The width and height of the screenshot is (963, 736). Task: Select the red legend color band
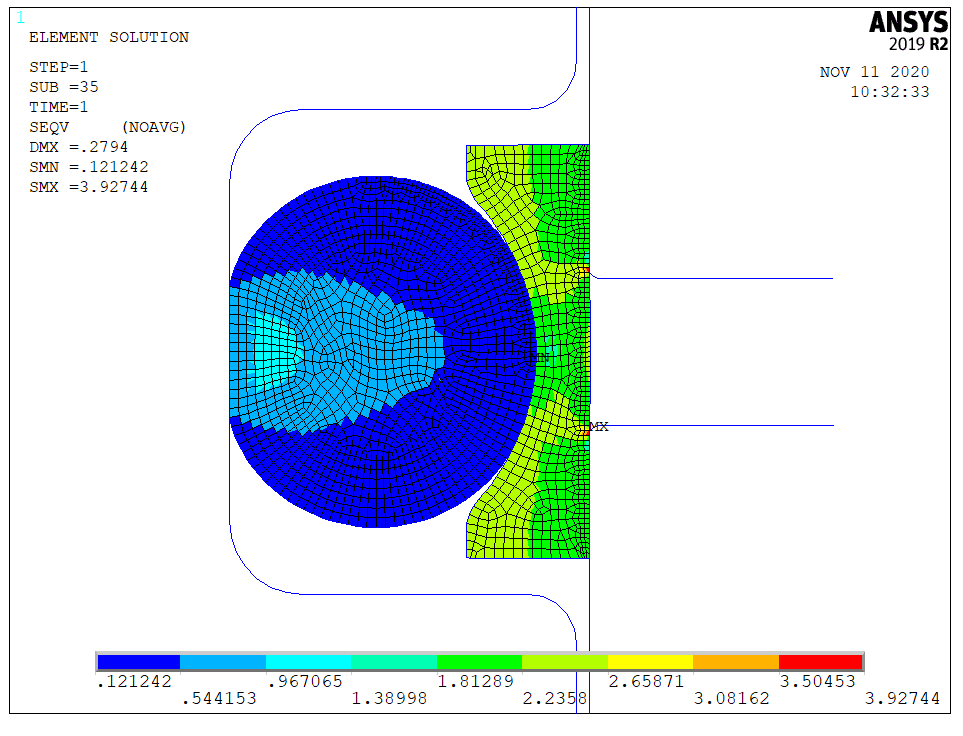pyautogui.click(x=820, y=662)
